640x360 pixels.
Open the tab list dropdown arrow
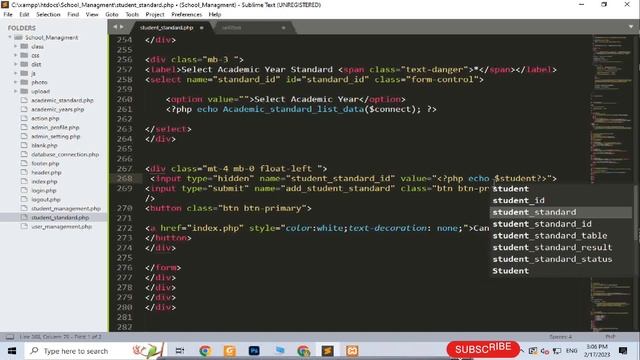pyautogui.click(x=631, y=27)
